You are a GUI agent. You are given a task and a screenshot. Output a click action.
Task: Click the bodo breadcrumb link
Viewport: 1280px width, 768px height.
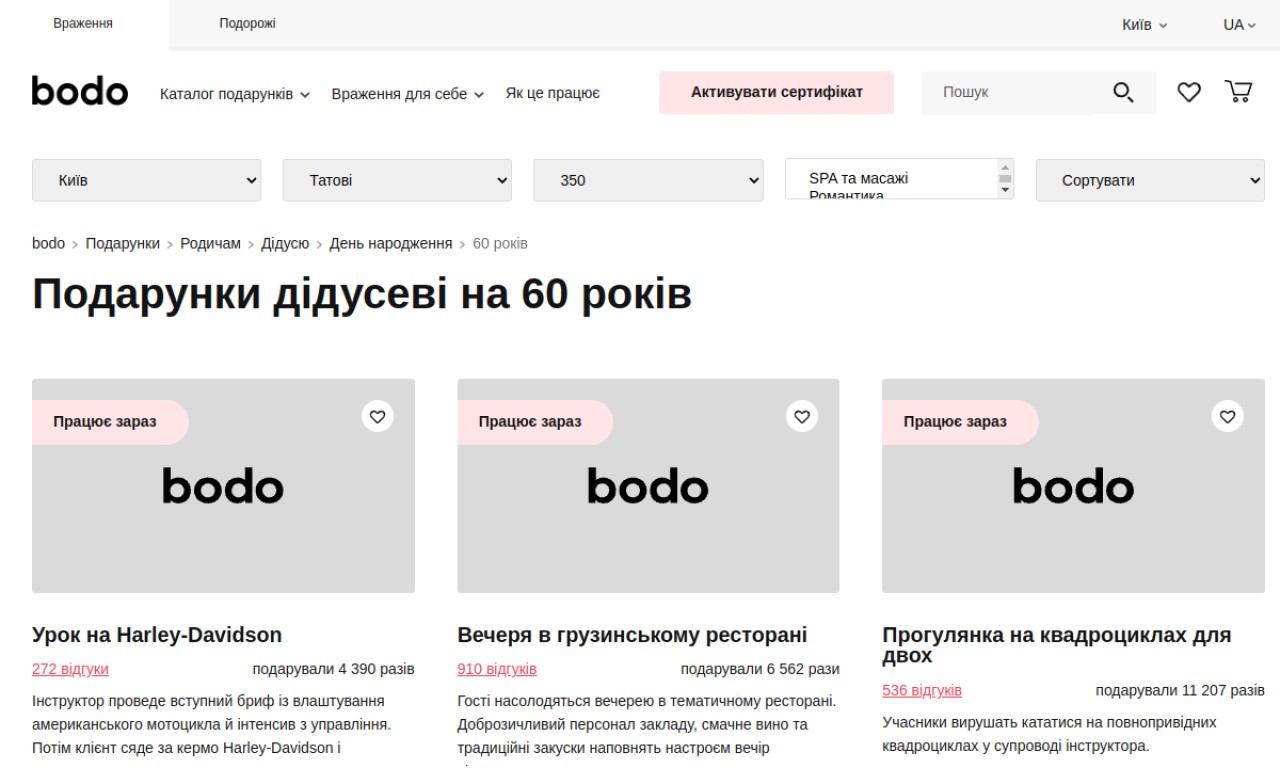[x=48, y=243]
